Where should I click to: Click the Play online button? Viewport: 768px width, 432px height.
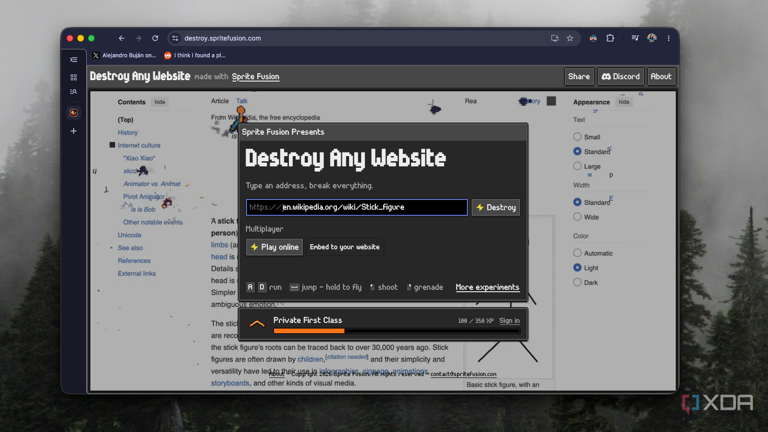click(x=274, y=247)
